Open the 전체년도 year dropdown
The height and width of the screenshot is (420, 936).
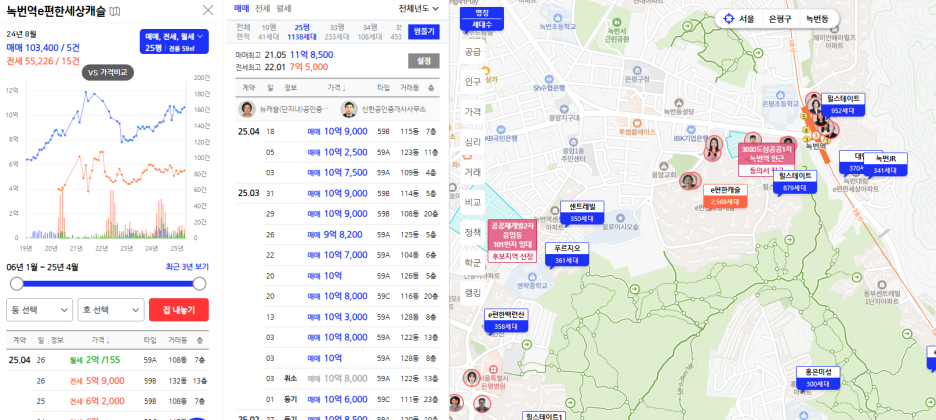418,8
